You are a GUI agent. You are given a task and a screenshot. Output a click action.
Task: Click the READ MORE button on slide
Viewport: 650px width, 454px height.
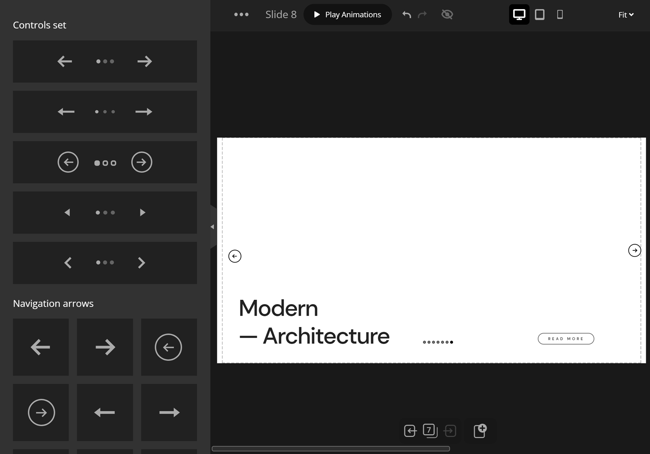566,339
